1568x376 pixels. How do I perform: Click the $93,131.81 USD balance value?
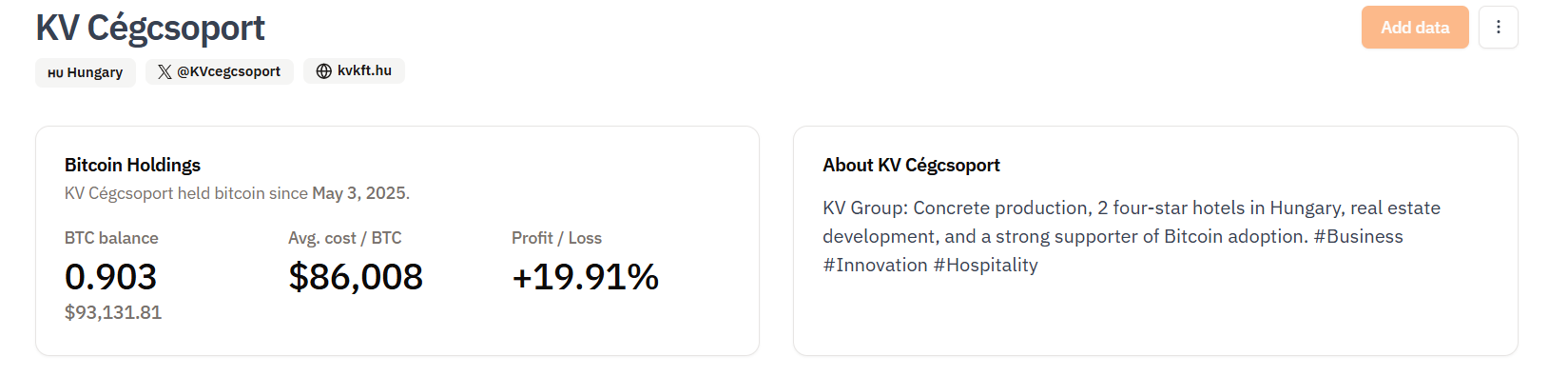click(113, 312)
